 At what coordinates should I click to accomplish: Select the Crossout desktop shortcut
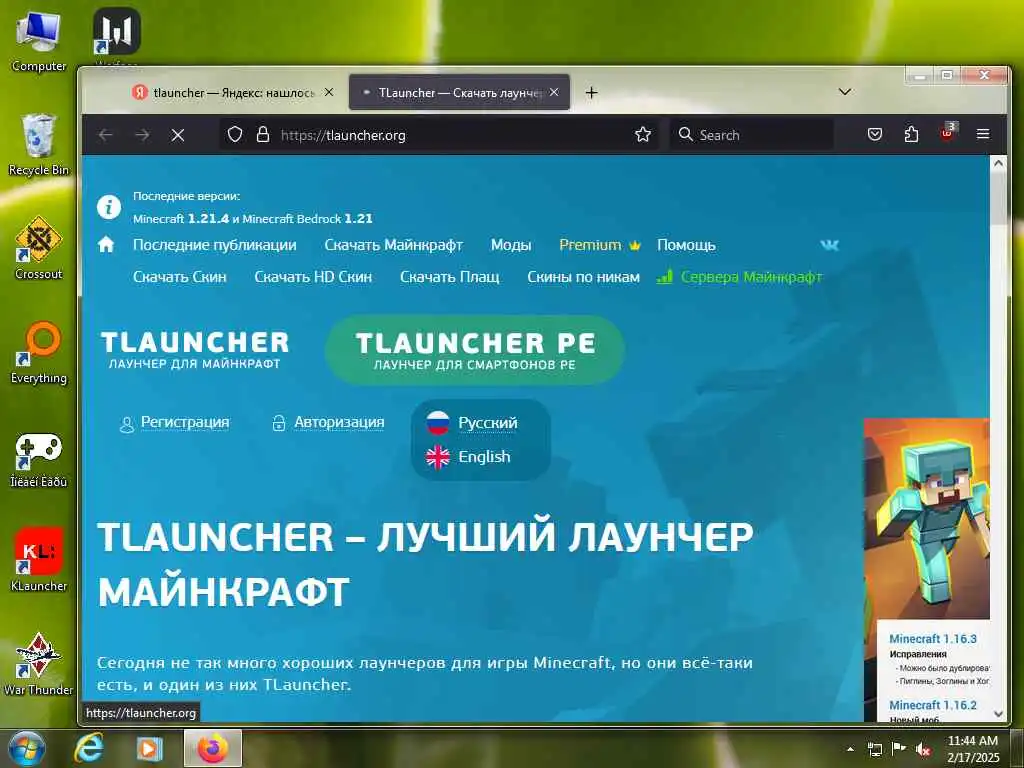pos(39,249)
